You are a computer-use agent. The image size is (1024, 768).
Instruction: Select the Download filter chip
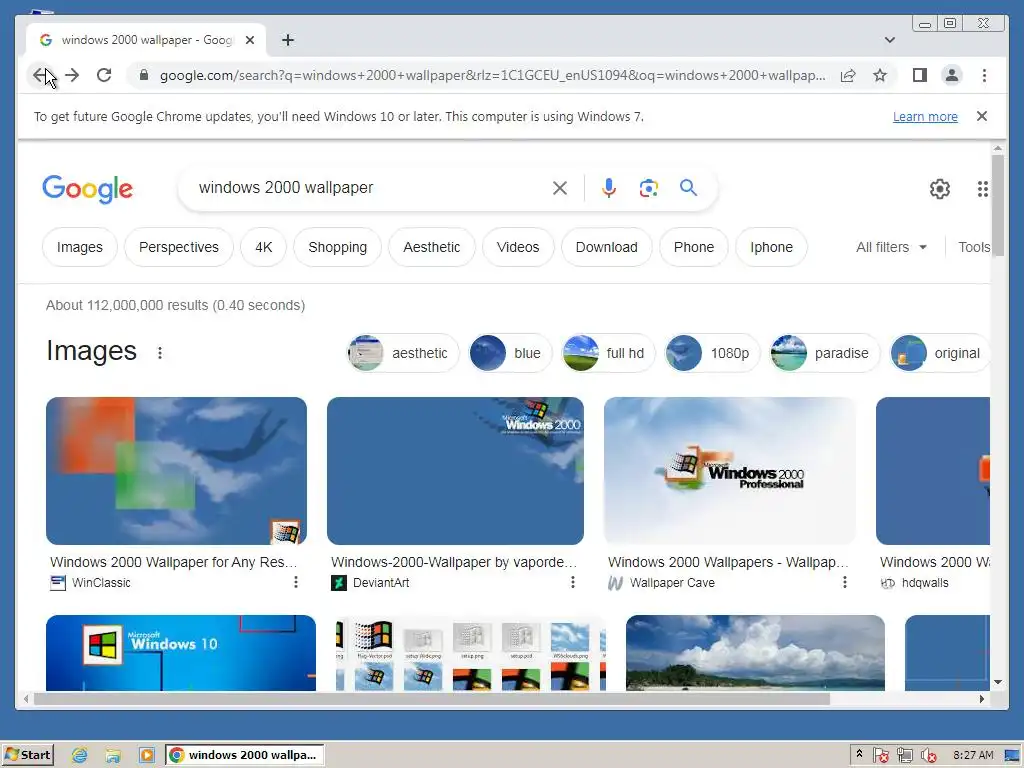606,247
